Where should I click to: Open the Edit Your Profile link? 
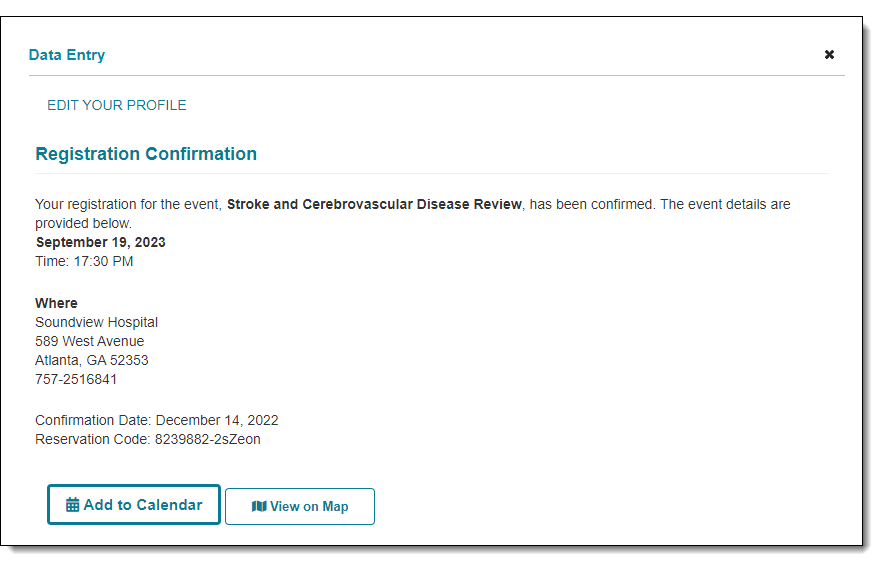click(x=116, y=105)
